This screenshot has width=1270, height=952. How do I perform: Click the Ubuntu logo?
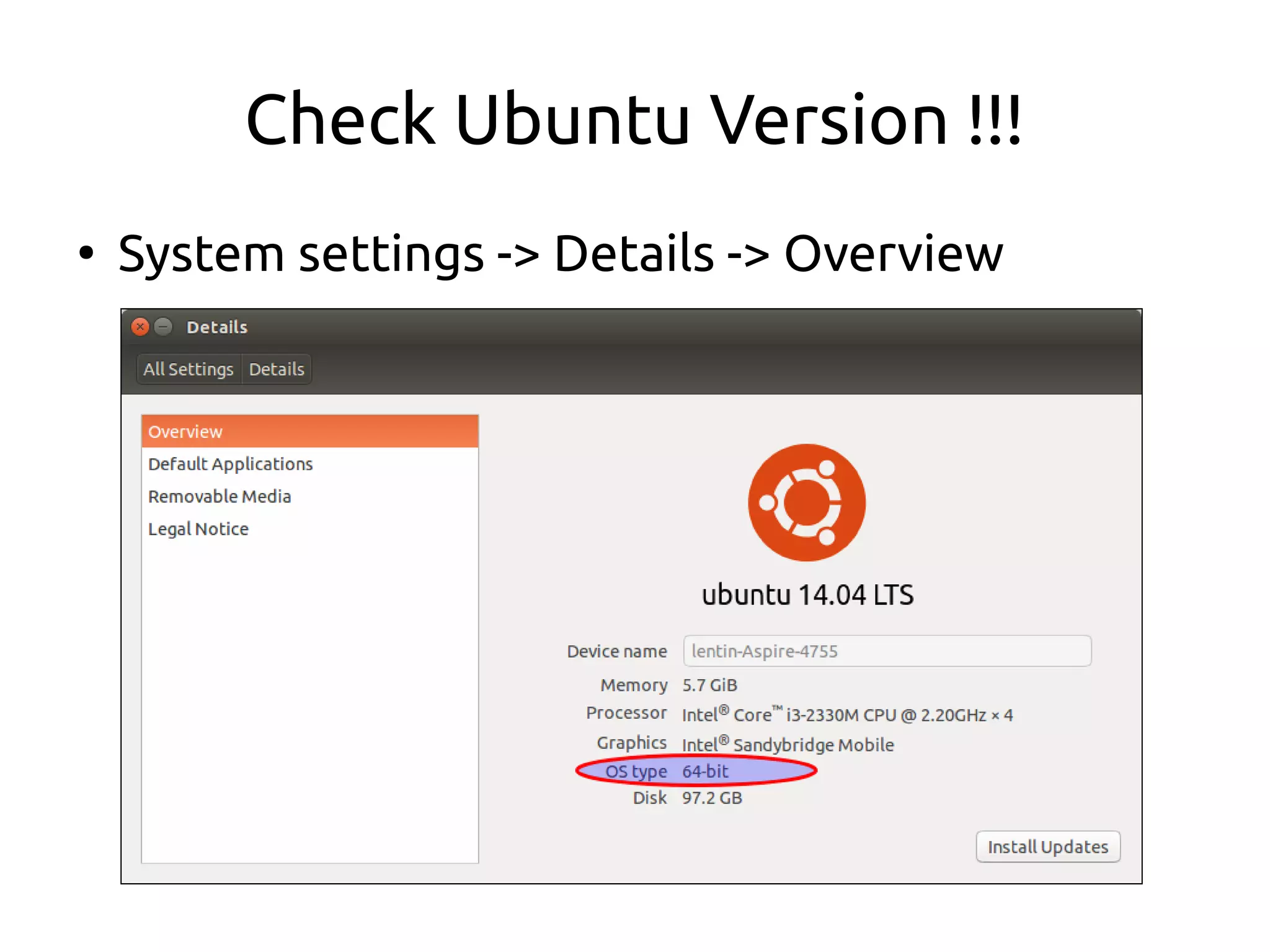807,502
